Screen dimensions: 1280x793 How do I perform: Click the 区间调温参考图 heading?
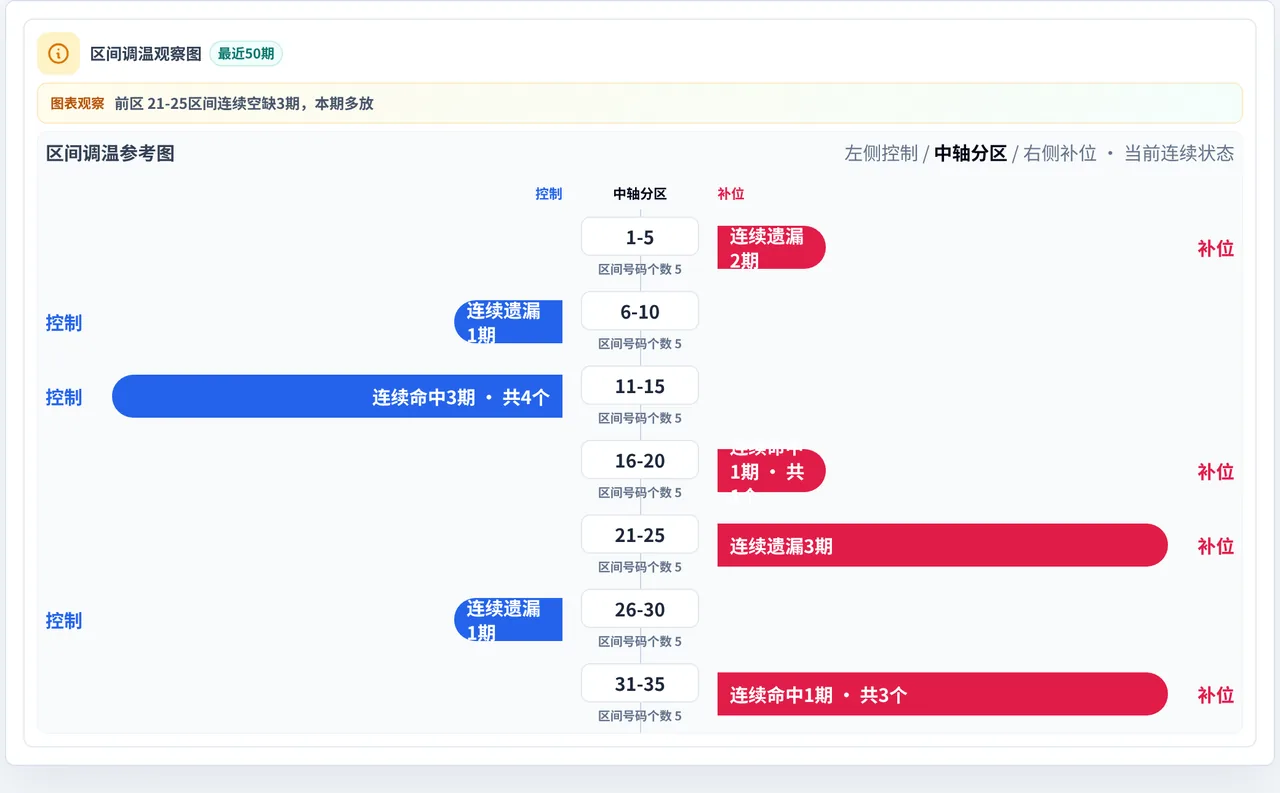[x=110, y=153]
